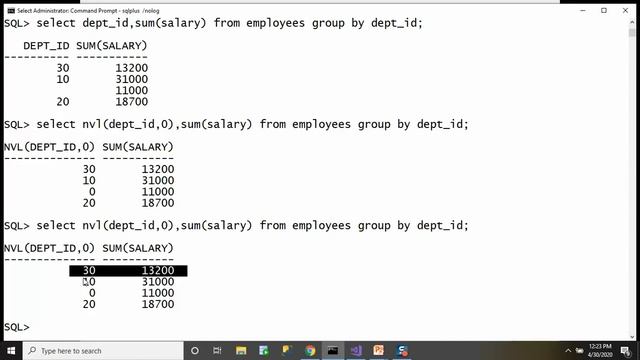Click the DEPT_ID column header
Image resolution: width=640 pixels, height=360 pixels.
[46, 46]
